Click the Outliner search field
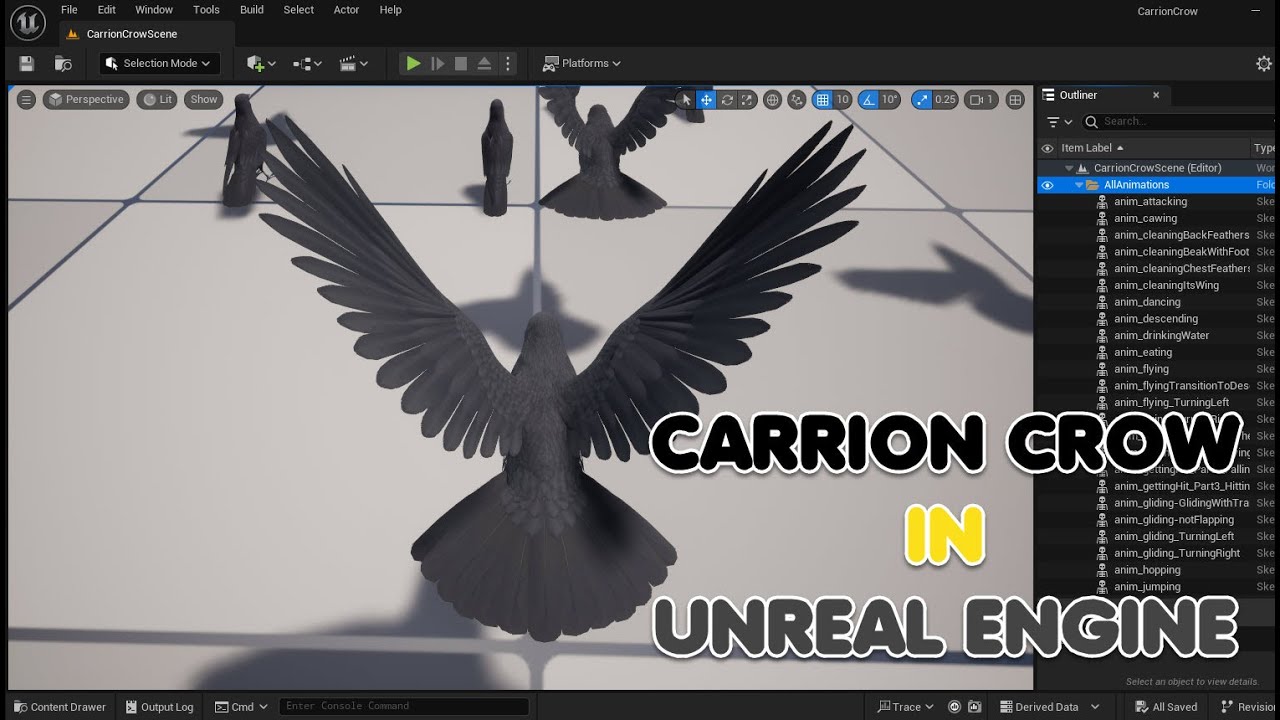The image size is (1280, 720). 1180,122
